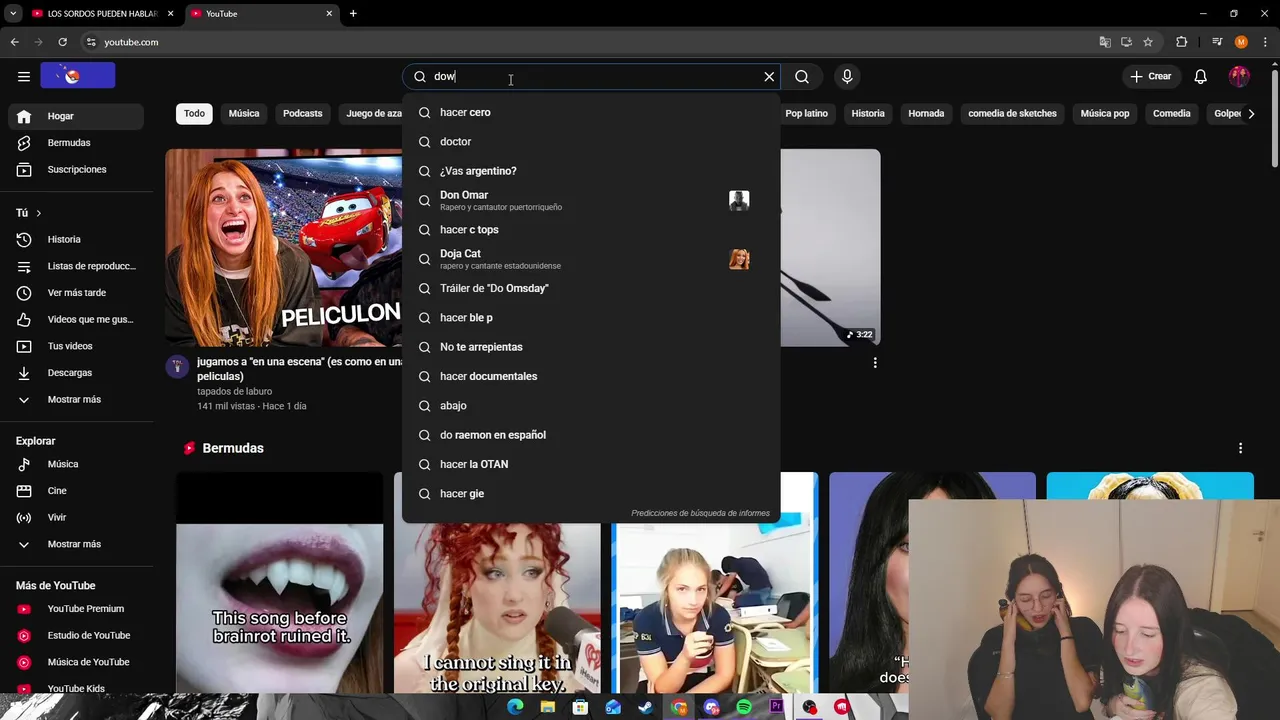Choose suggestion Tráiler de "Do Omsday"
1280x720 pixels.
coord(591,288)
